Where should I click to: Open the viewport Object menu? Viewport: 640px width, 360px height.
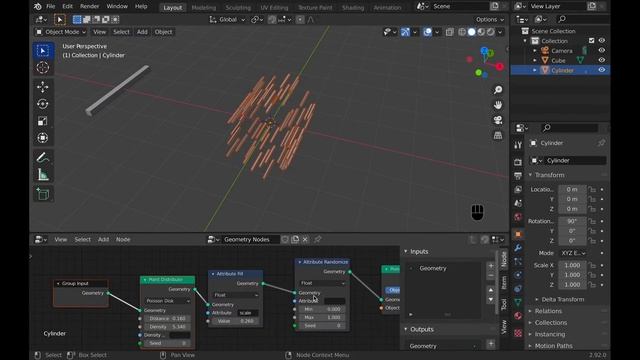pyautogui.click(x=163, y=32)
